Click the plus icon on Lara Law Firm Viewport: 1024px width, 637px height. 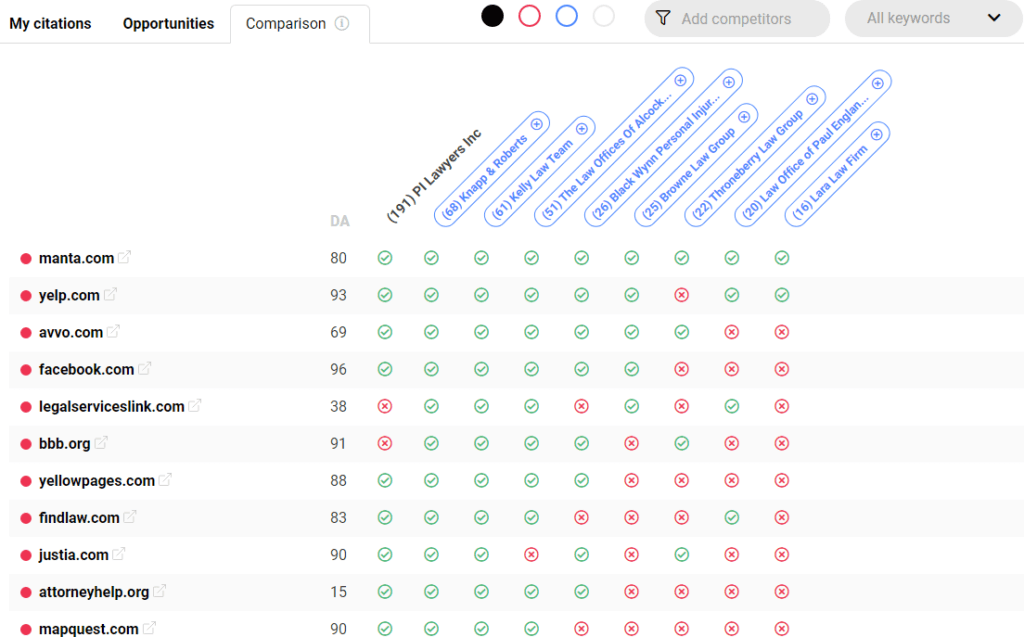(x=876, y=134)
